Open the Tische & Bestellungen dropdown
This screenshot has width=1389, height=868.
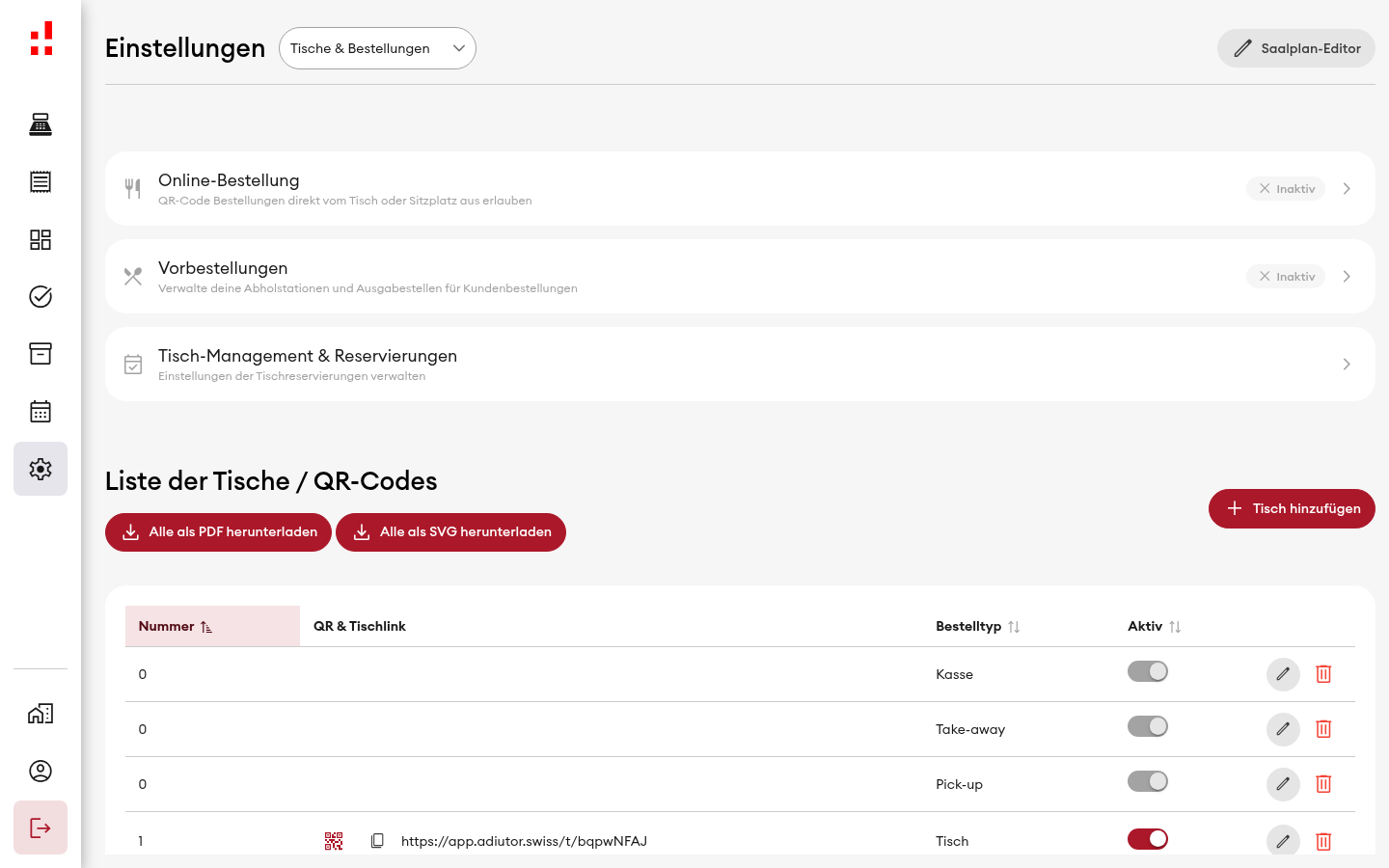tap(377, 48)
